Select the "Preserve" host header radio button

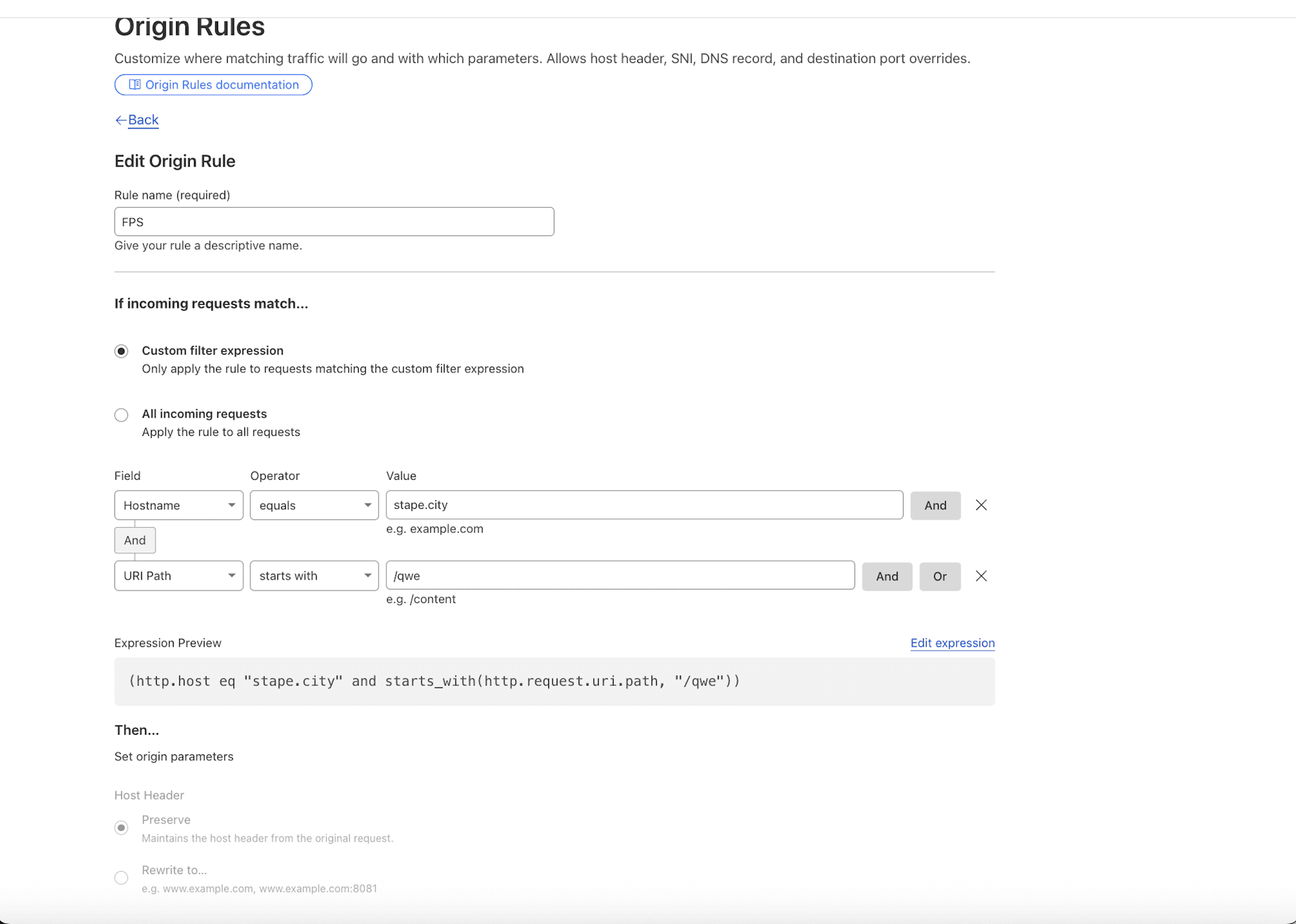coord(121,827)
